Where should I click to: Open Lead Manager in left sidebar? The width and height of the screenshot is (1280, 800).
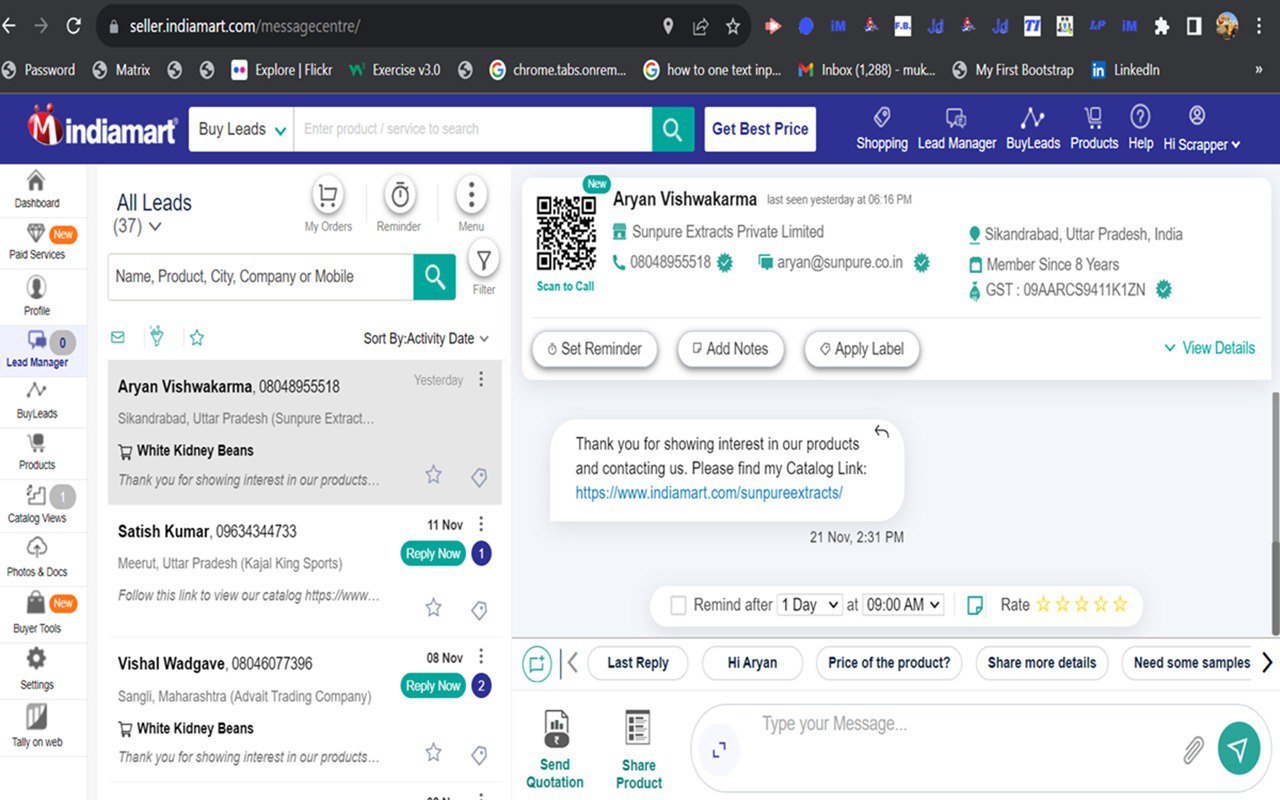[x=37, y=349]
